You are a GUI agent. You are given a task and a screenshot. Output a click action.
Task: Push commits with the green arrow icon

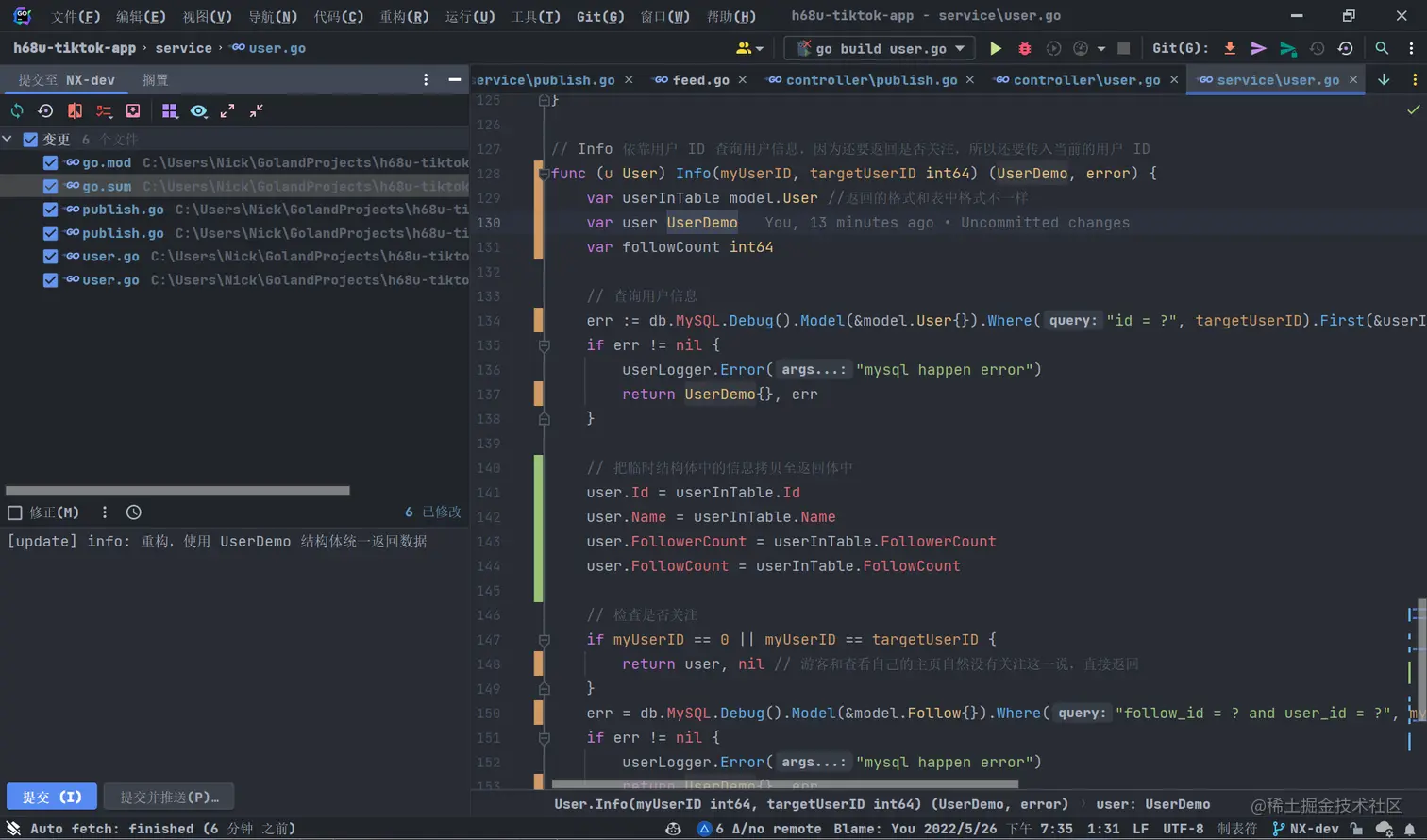[x=1287, y=48]
